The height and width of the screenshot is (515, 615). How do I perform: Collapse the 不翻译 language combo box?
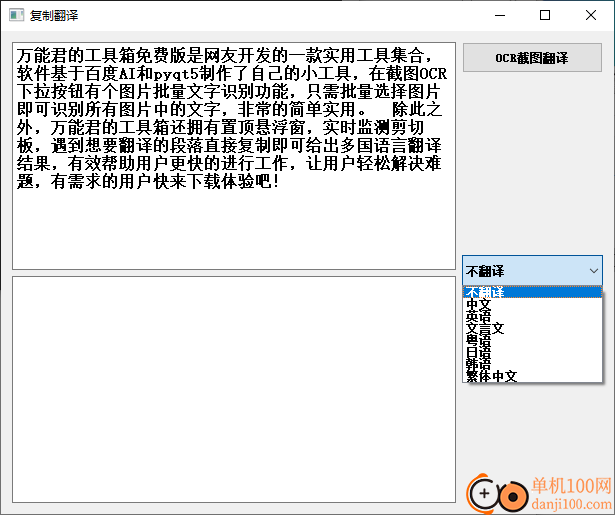pos(532,271)
